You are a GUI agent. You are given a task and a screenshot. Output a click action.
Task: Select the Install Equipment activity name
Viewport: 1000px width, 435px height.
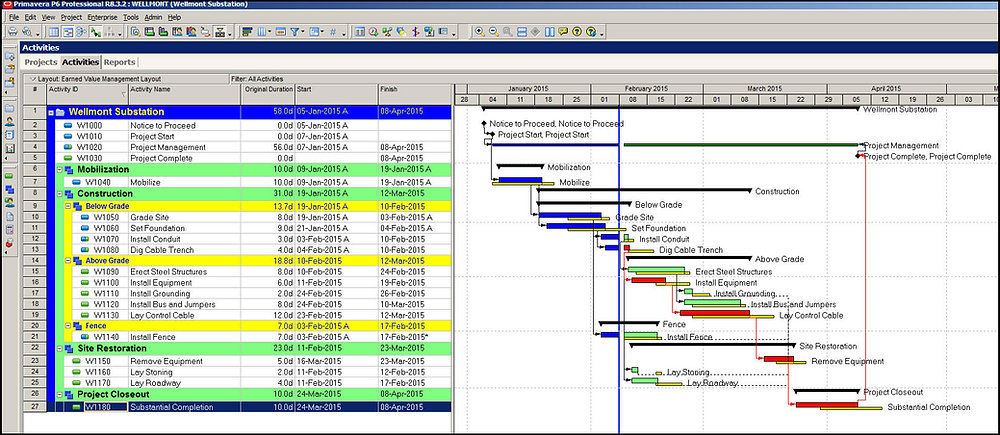161,283
